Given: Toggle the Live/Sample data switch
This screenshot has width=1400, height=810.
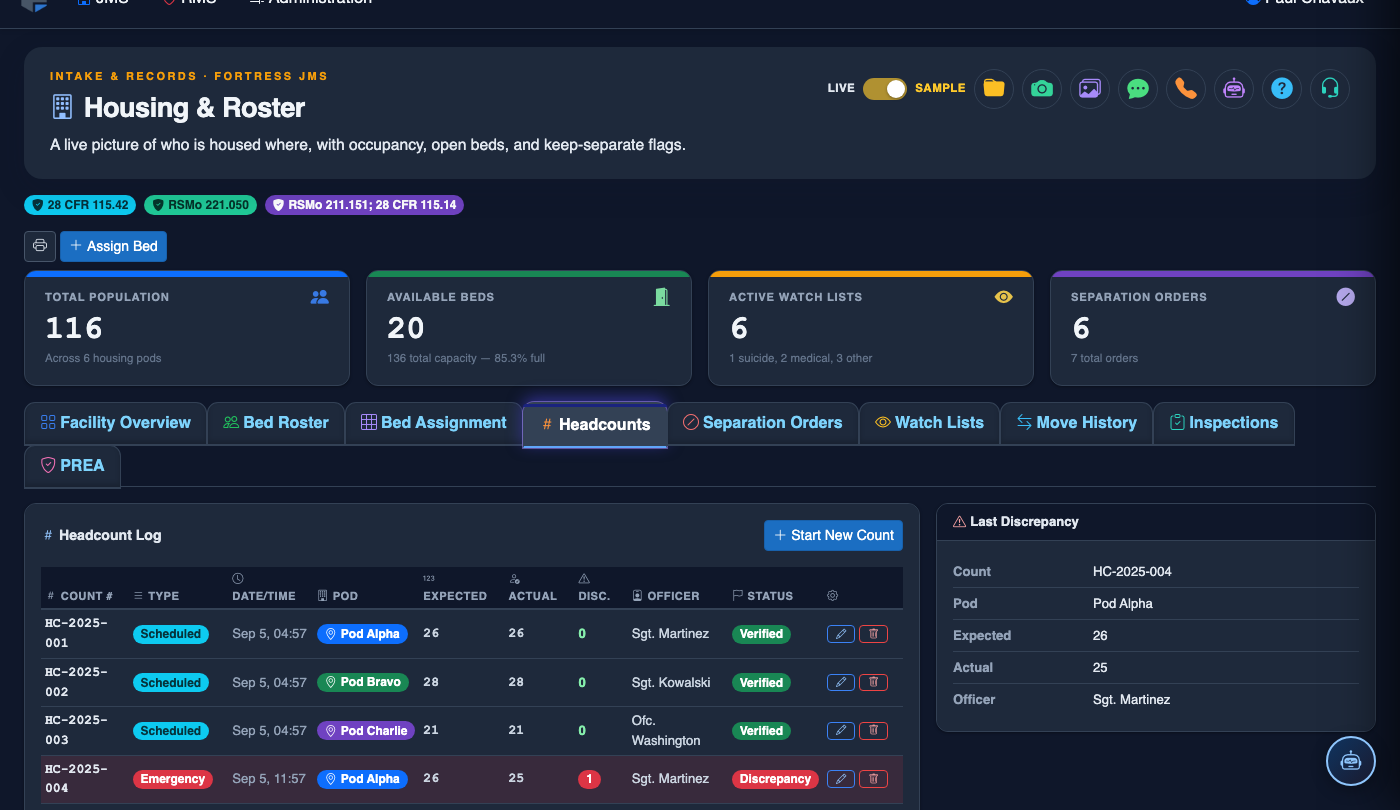Looking at the screenshot, I should point(885,88).
